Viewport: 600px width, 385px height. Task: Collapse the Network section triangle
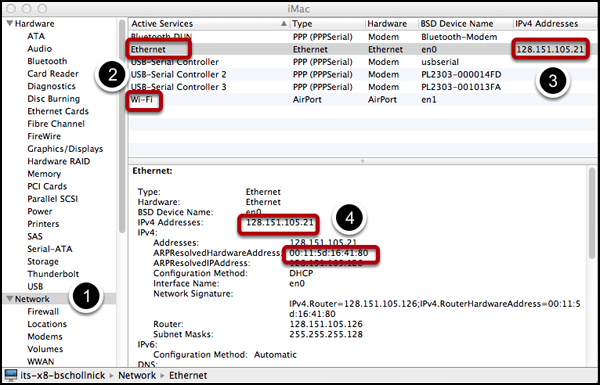coord(10,299)
